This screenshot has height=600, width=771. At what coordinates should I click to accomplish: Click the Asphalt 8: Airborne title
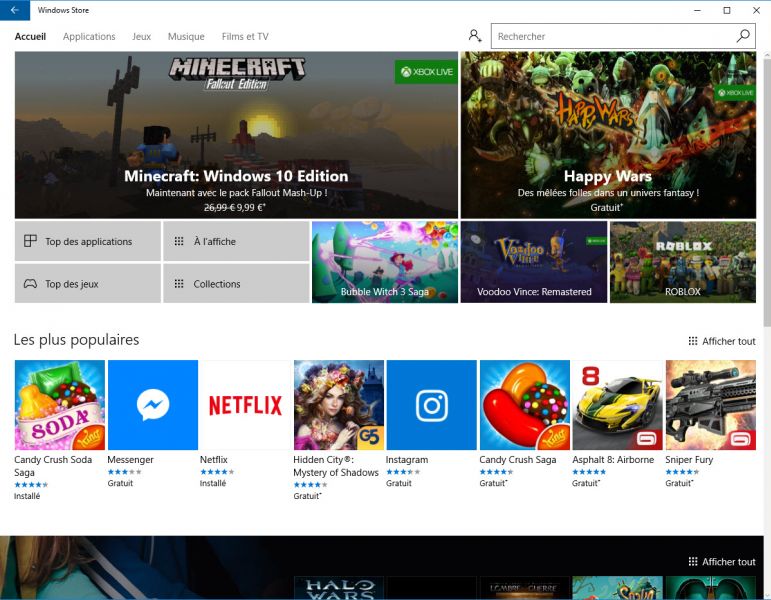coord(613,459)
